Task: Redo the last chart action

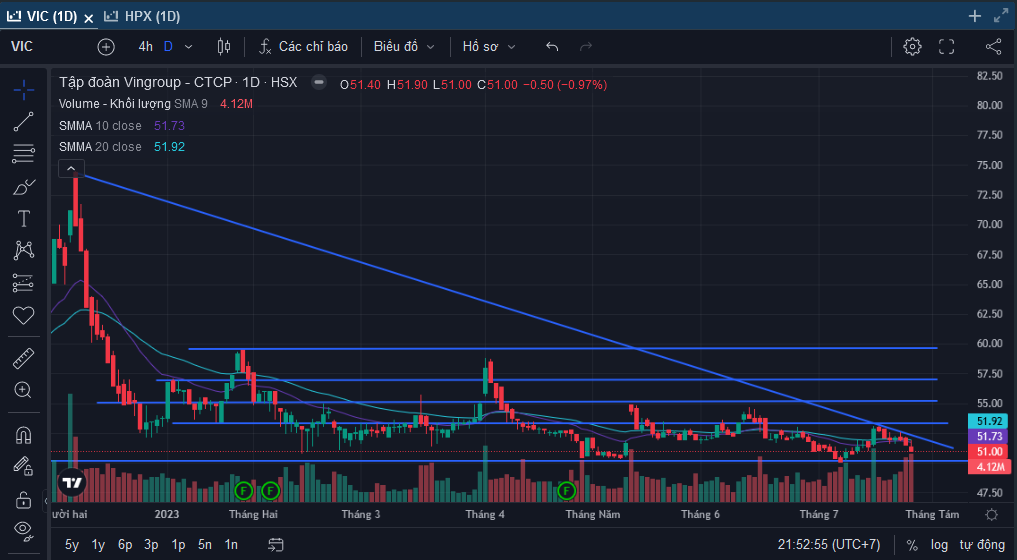Action: coord(586,47)
